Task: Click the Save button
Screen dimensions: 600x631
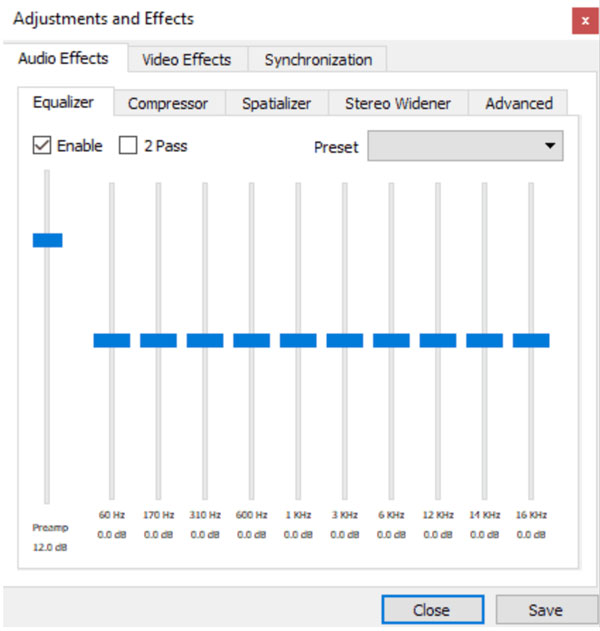Action: [546, 610]
